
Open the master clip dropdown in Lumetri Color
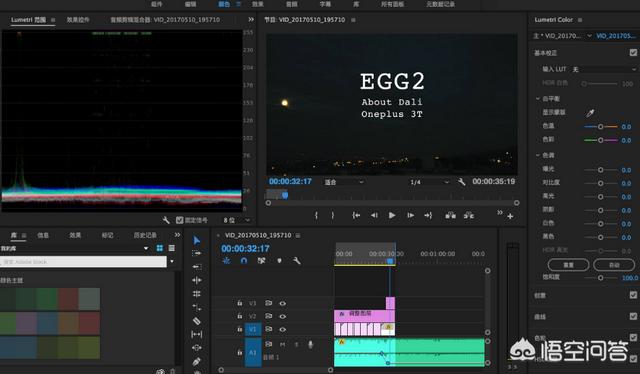pyautogui.click(x=589, y=36)
